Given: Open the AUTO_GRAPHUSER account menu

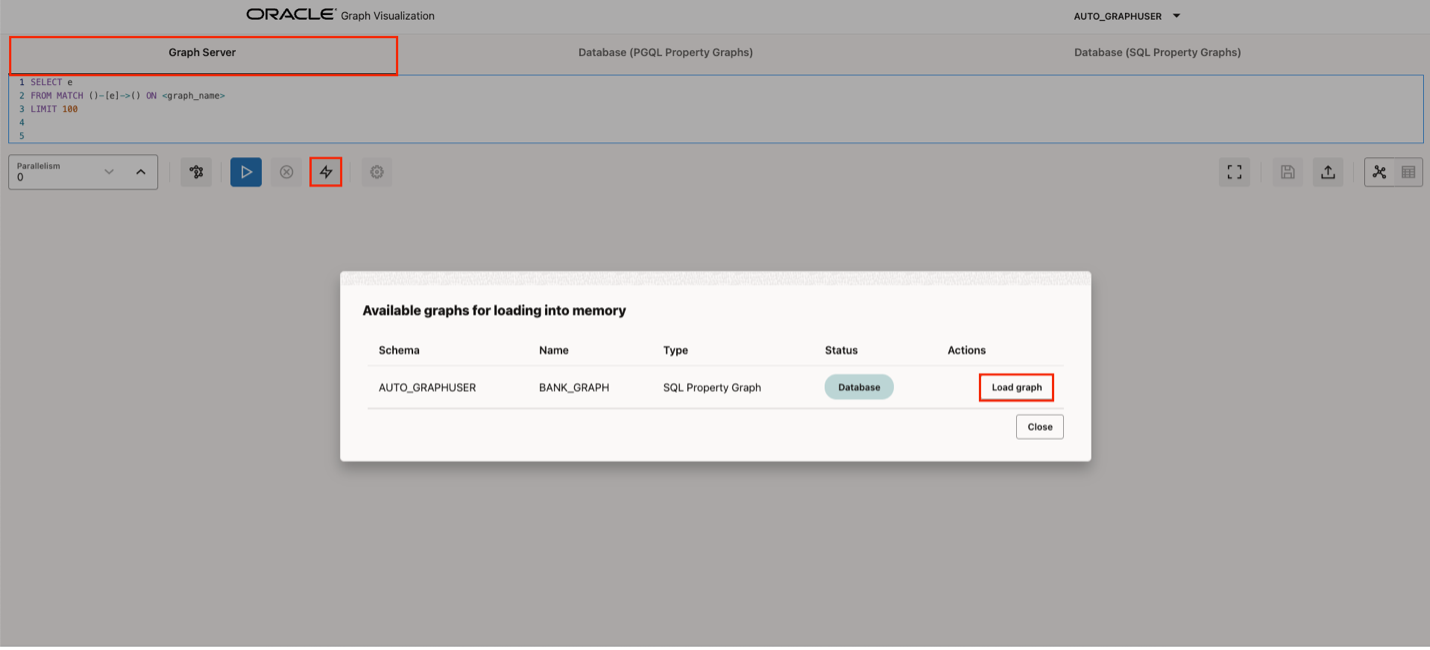Looking at the screenshot, I should point(1127,15).
